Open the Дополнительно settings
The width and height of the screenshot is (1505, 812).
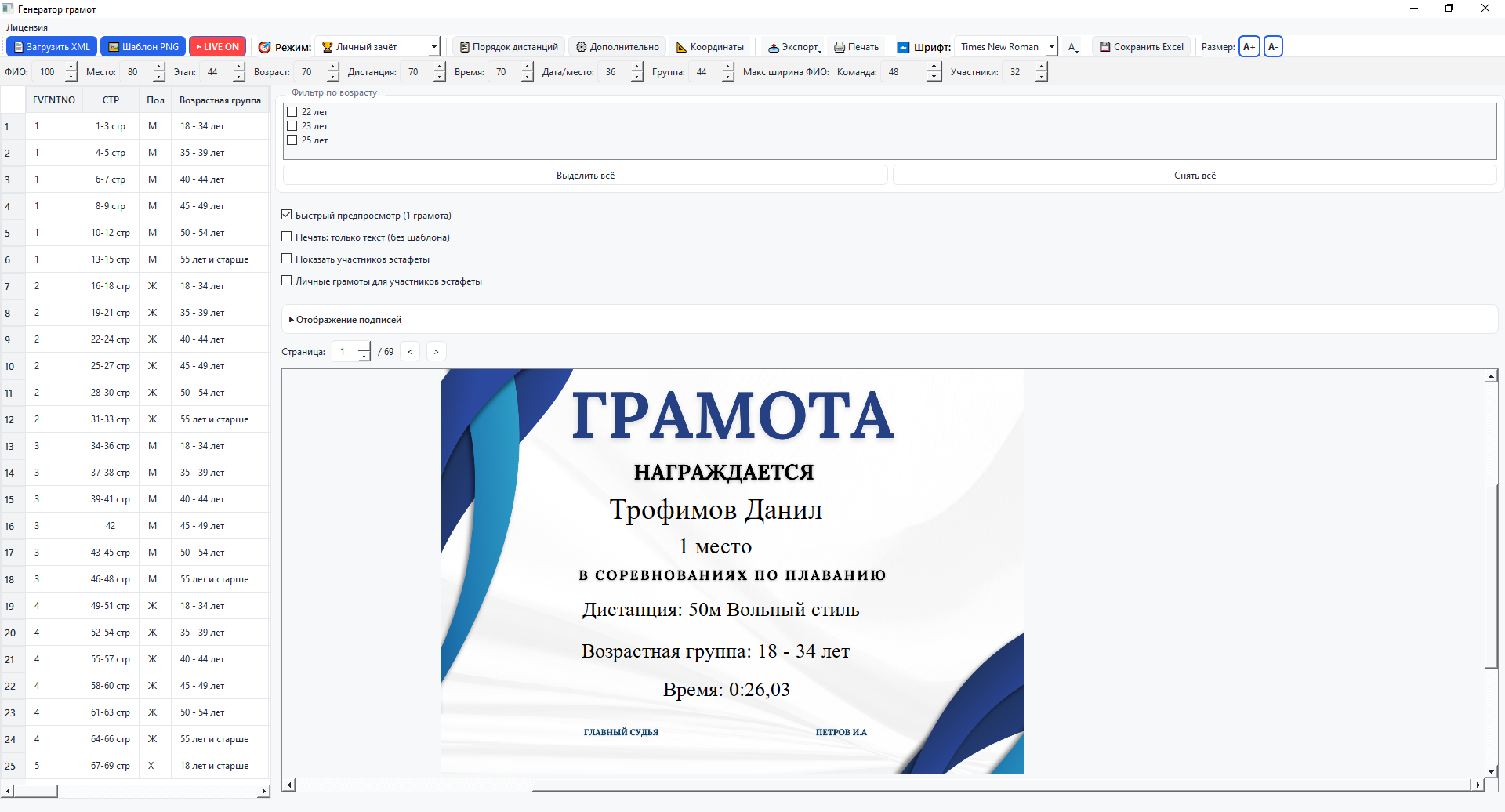(618, 47)
